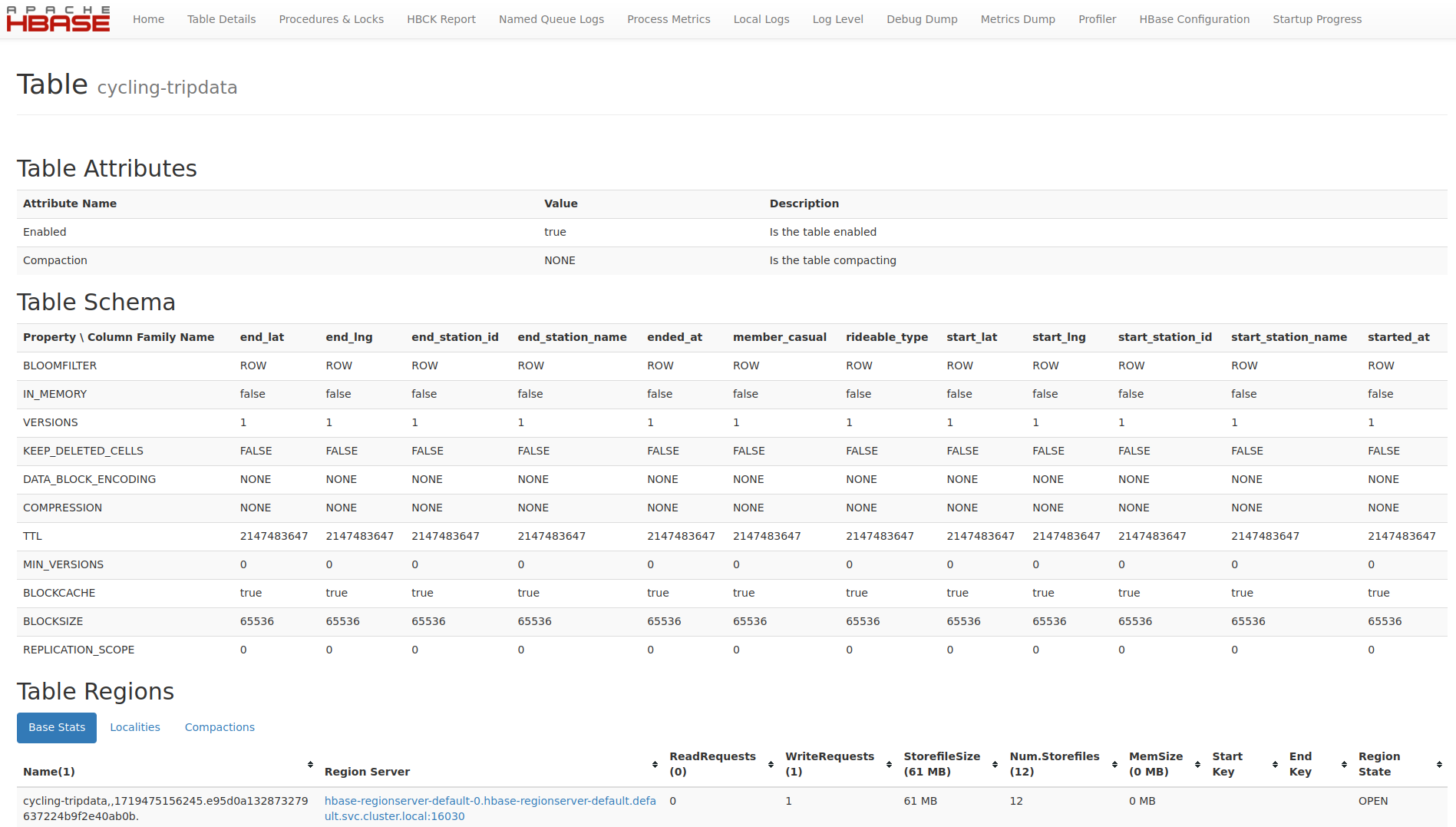Sort the WriteRequests column

point(771,764)
